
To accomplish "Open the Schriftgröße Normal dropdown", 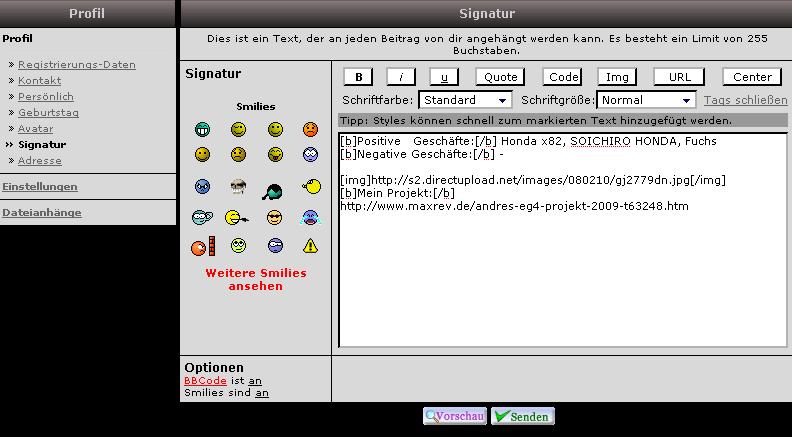I will tap(646, 100).
